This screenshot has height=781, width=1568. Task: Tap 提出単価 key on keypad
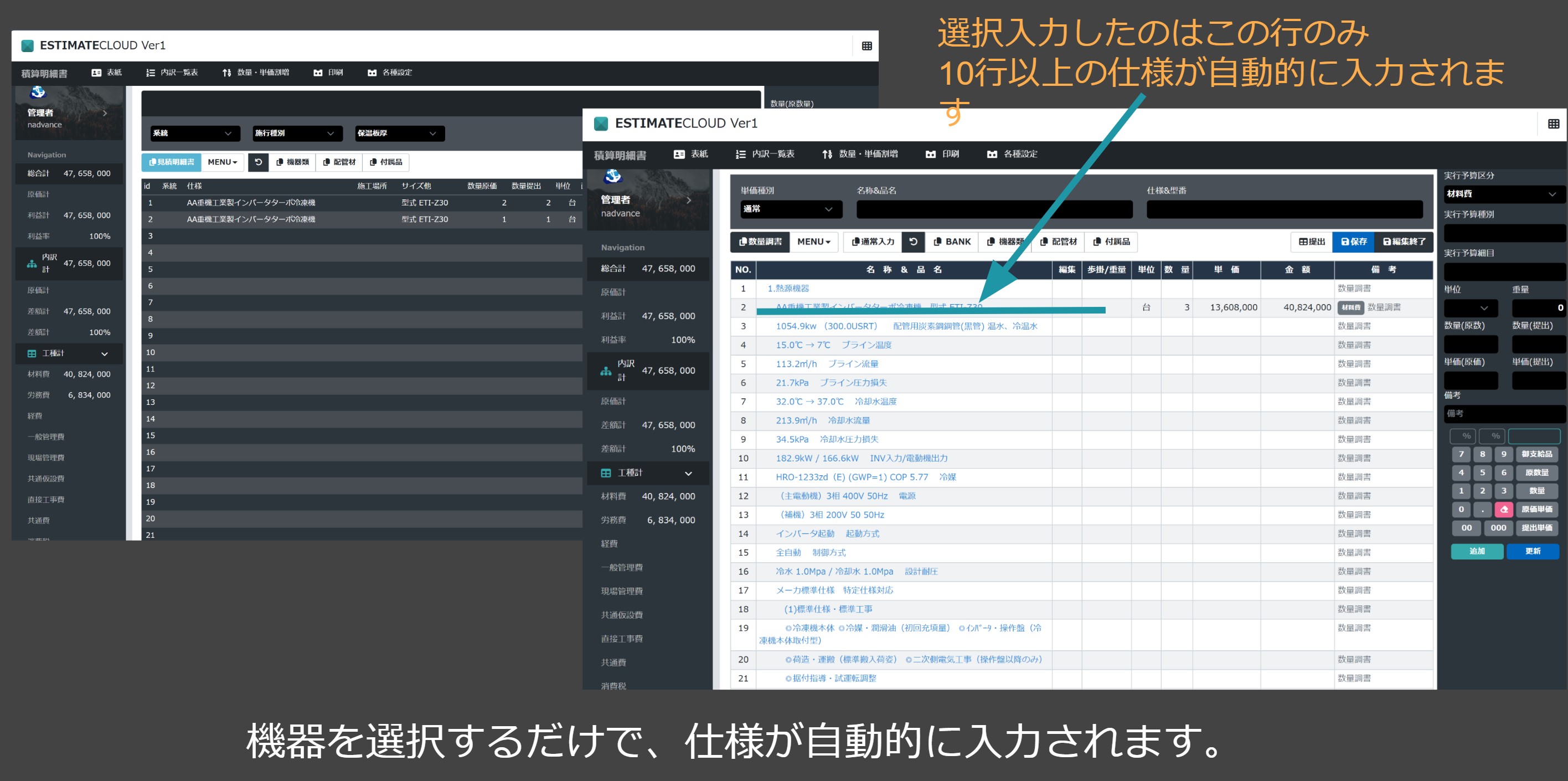1536,528
